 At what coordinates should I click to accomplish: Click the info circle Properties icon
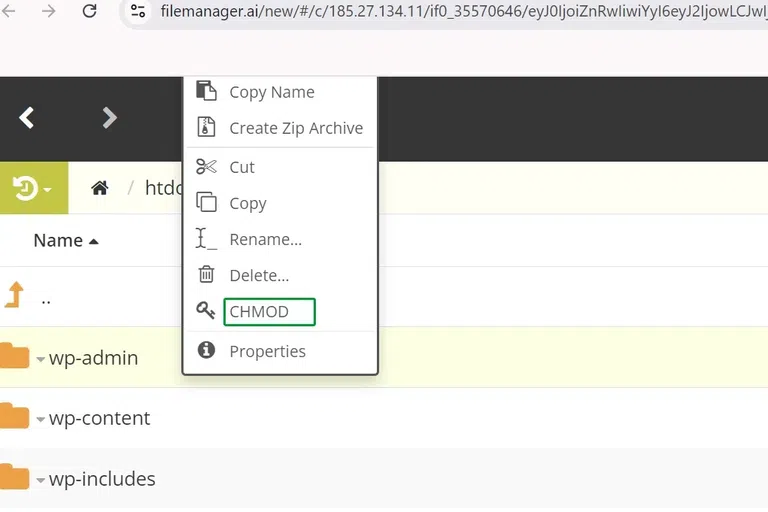tap(206, 350)
